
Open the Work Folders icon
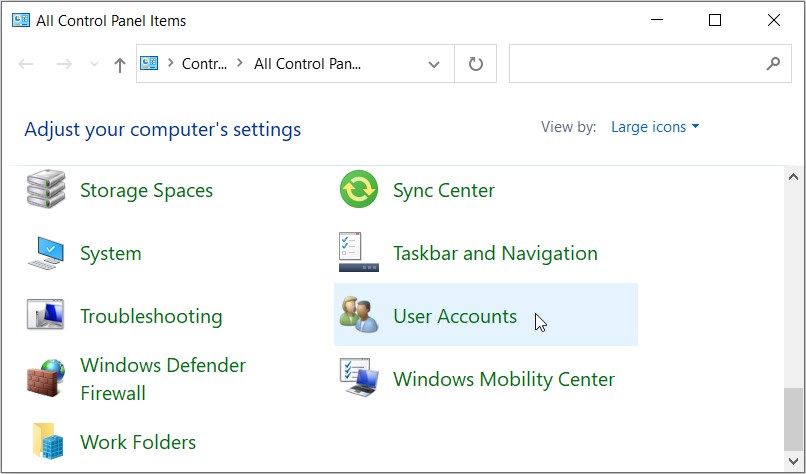(x=46, y=441)
